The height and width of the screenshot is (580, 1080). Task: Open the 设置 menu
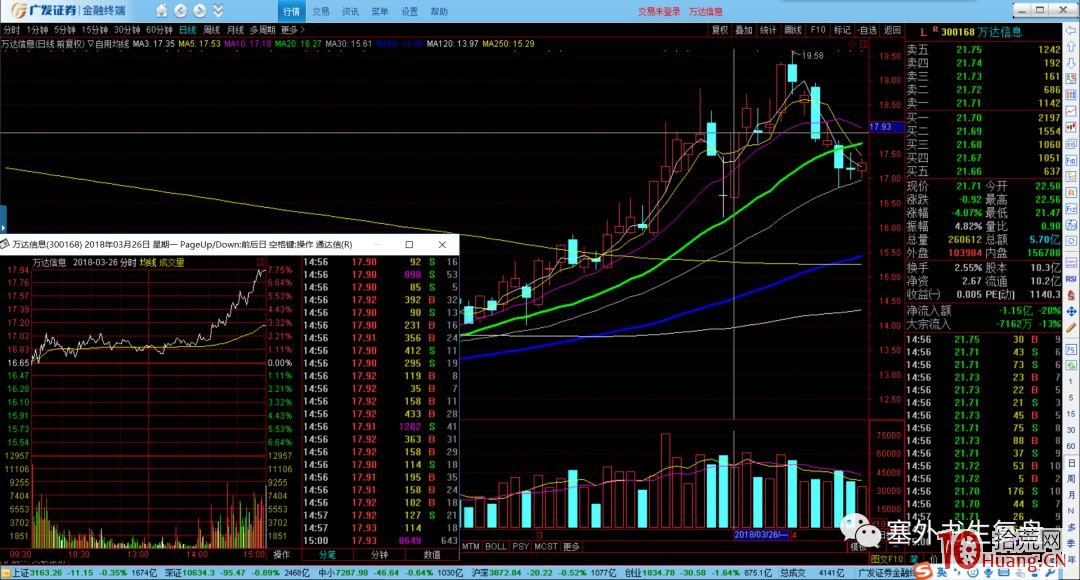410,12
